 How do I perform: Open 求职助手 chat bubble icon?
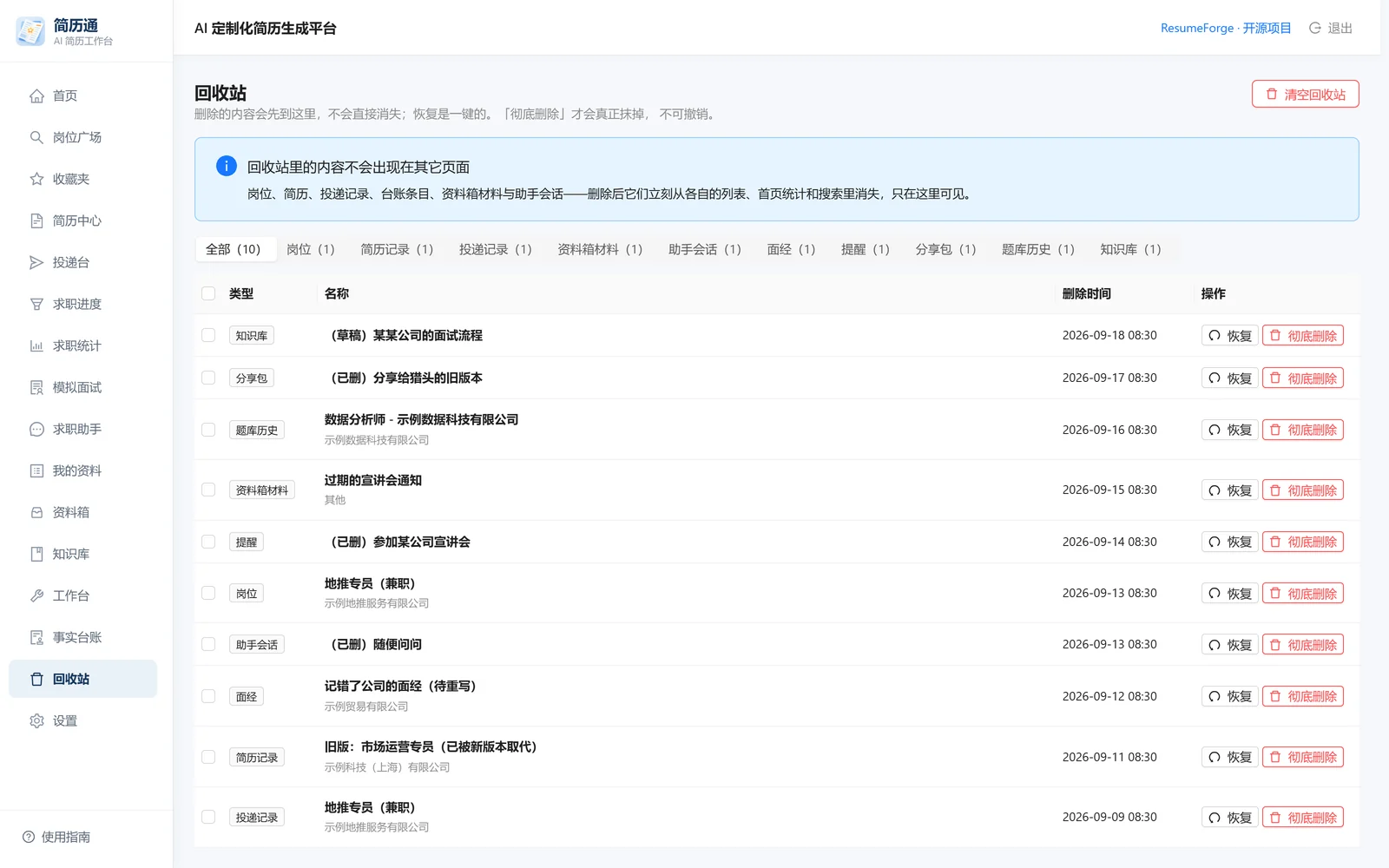pos(36,429)
